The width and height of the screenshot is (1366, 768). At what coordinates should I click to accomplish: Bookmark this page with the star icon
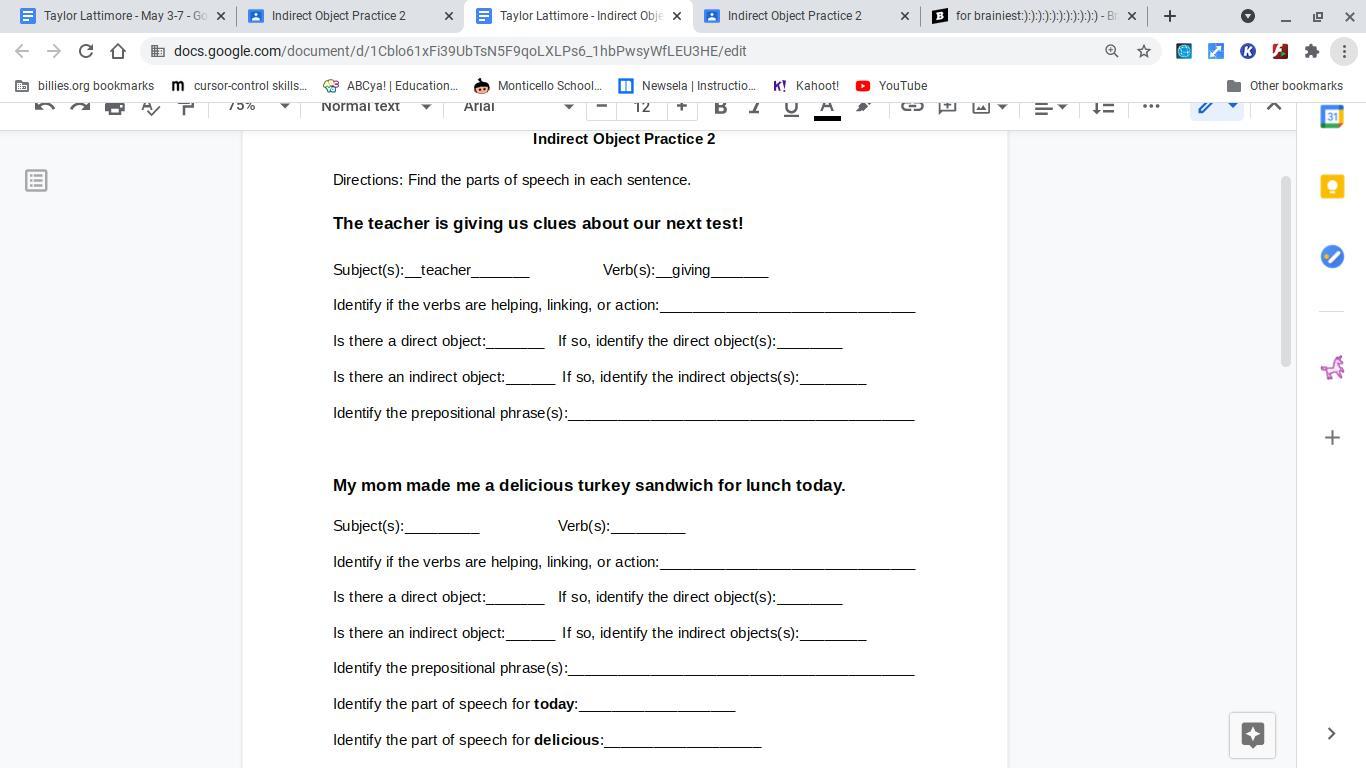[1144, 51]
